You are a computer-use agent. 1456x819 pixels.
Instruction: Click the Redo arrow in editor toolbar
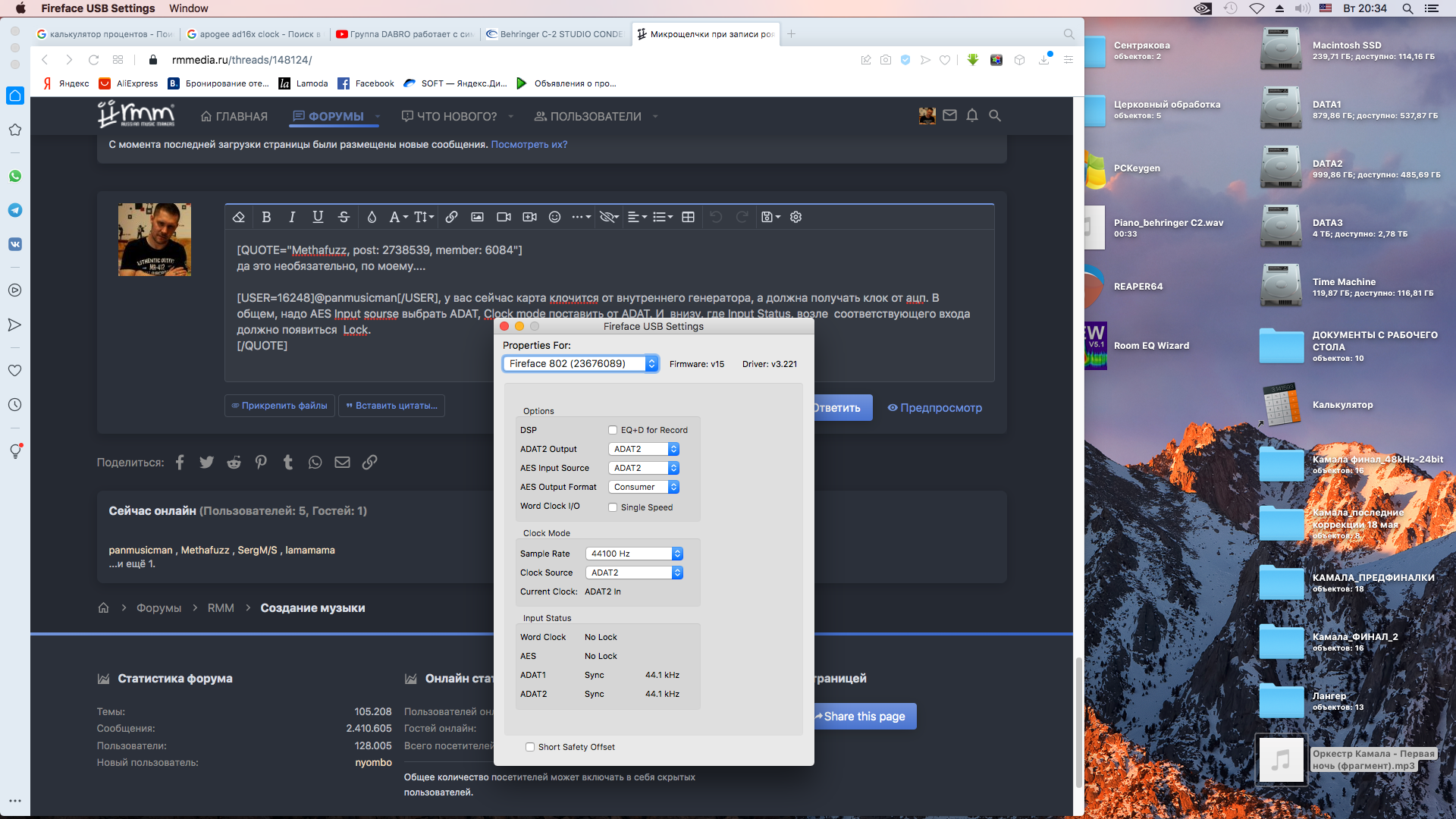[x=742, y=217]
